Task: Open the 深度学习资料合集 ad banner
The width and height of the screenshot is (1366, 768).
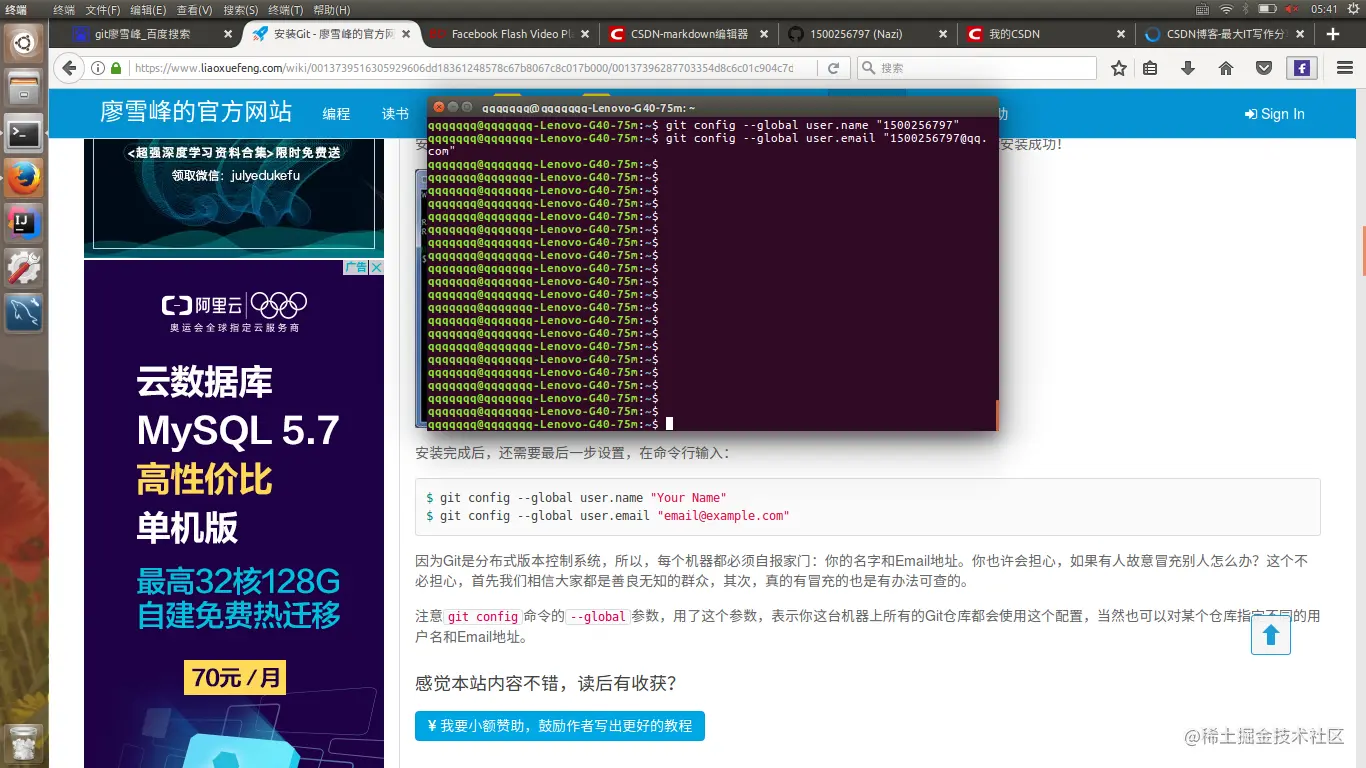Action: [234, 198]
